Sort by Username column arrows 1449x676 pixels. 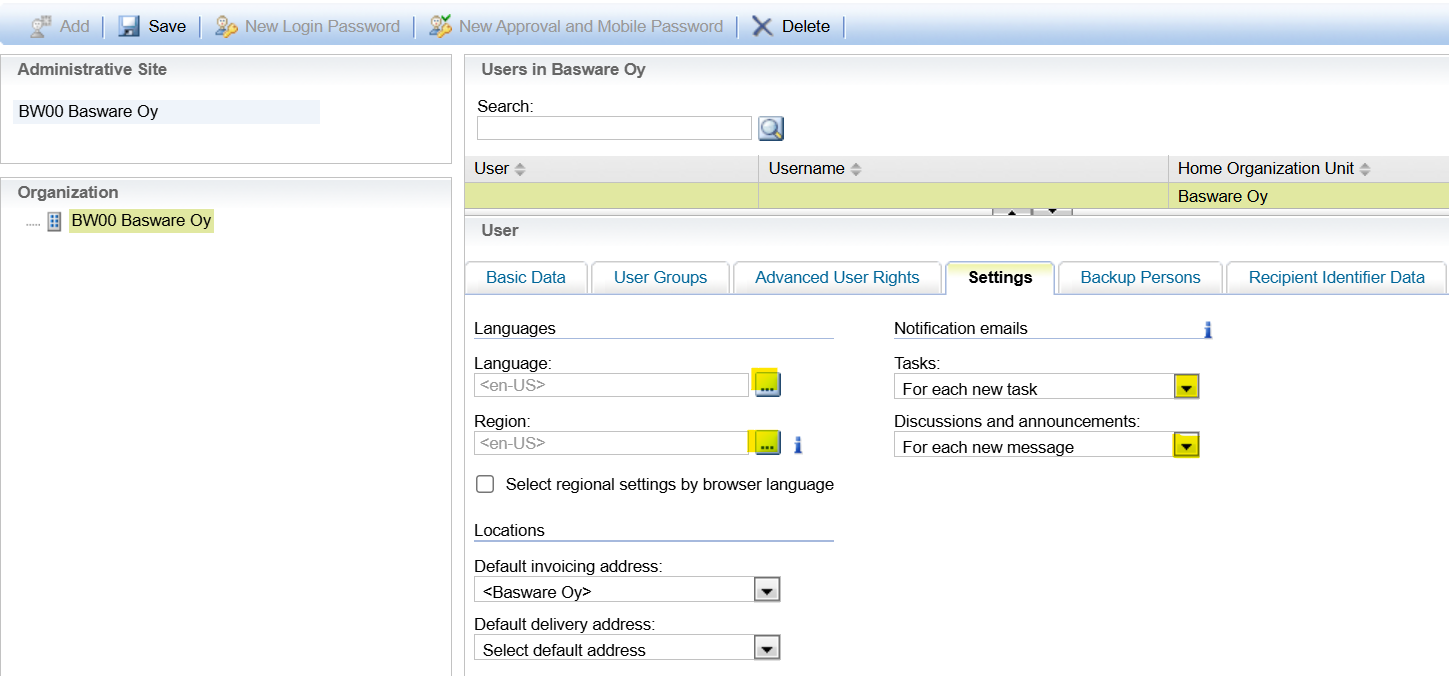click(x=856, y=169)
